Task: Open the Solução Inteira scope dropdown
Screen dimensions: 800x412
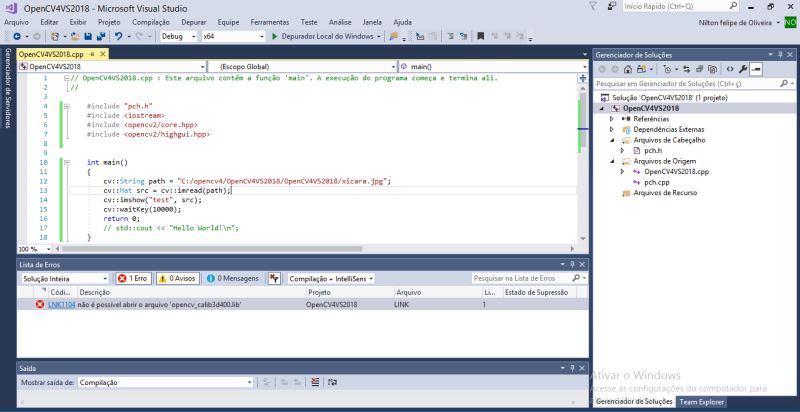Action: [65, 278]
